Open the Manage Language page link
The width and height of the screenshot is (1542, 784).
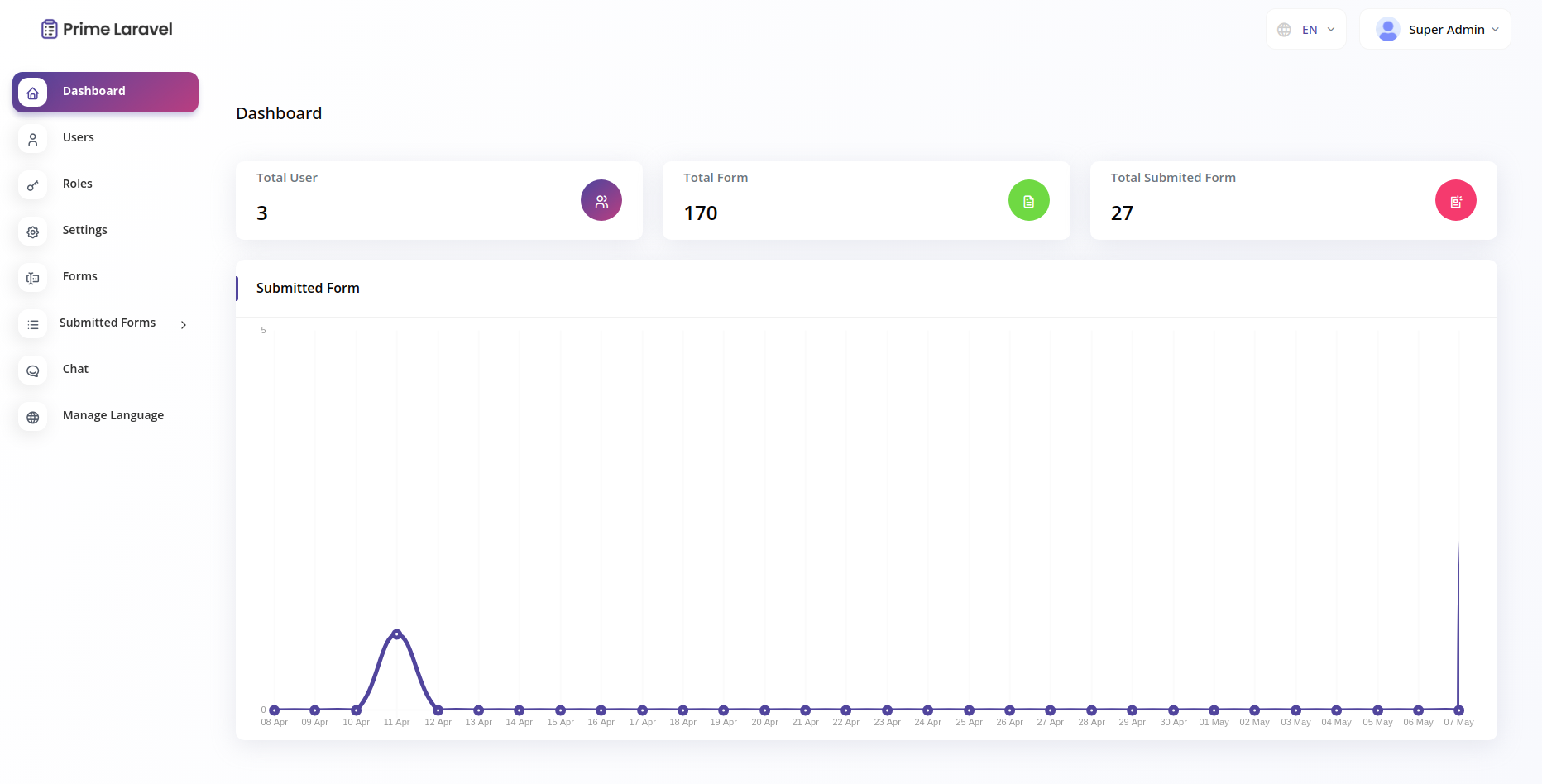click(113, 415)
